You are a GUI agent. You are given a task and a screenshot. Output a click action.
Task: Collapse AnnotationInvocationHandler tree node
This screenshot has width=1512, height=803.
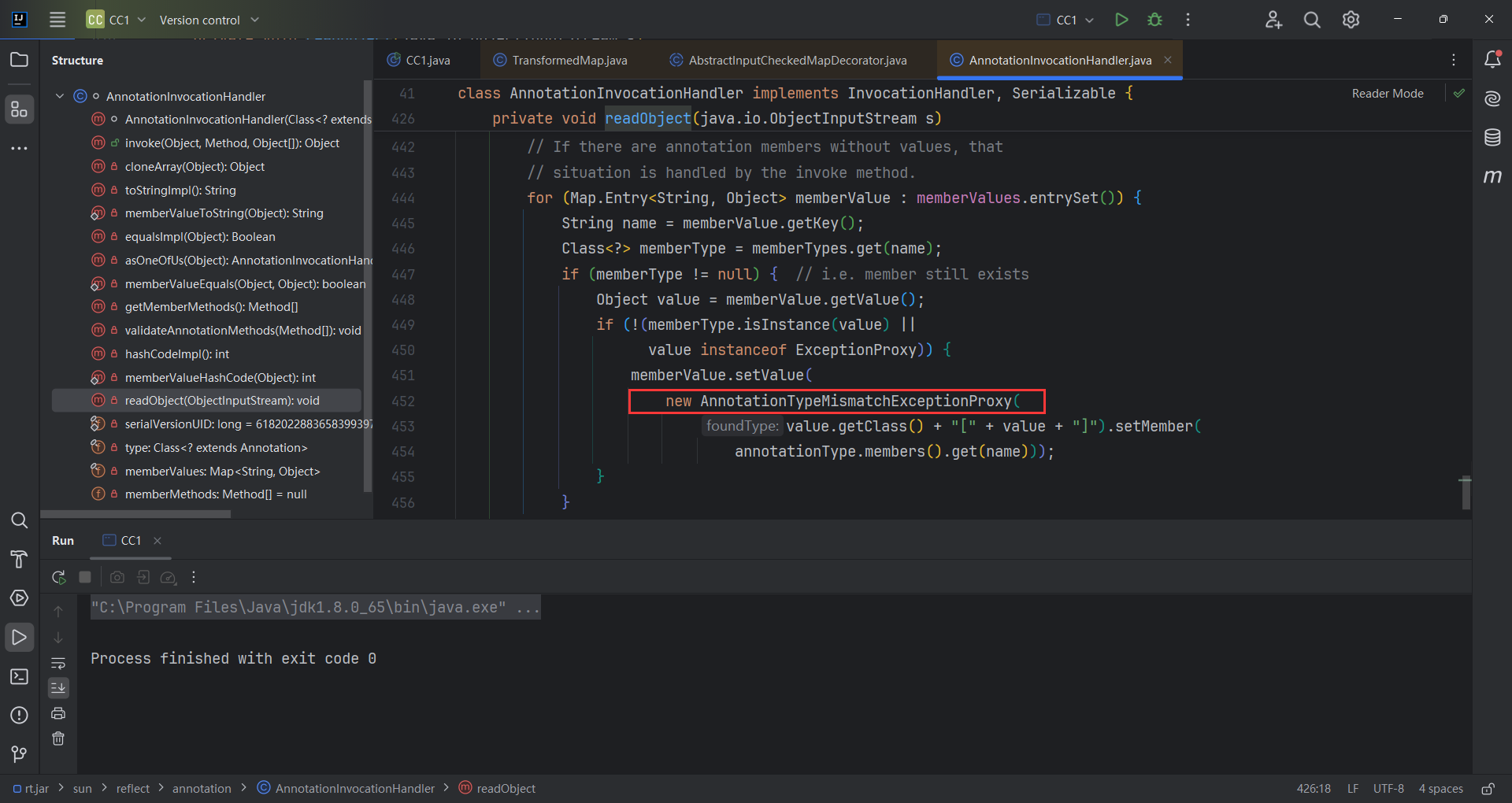60,96
